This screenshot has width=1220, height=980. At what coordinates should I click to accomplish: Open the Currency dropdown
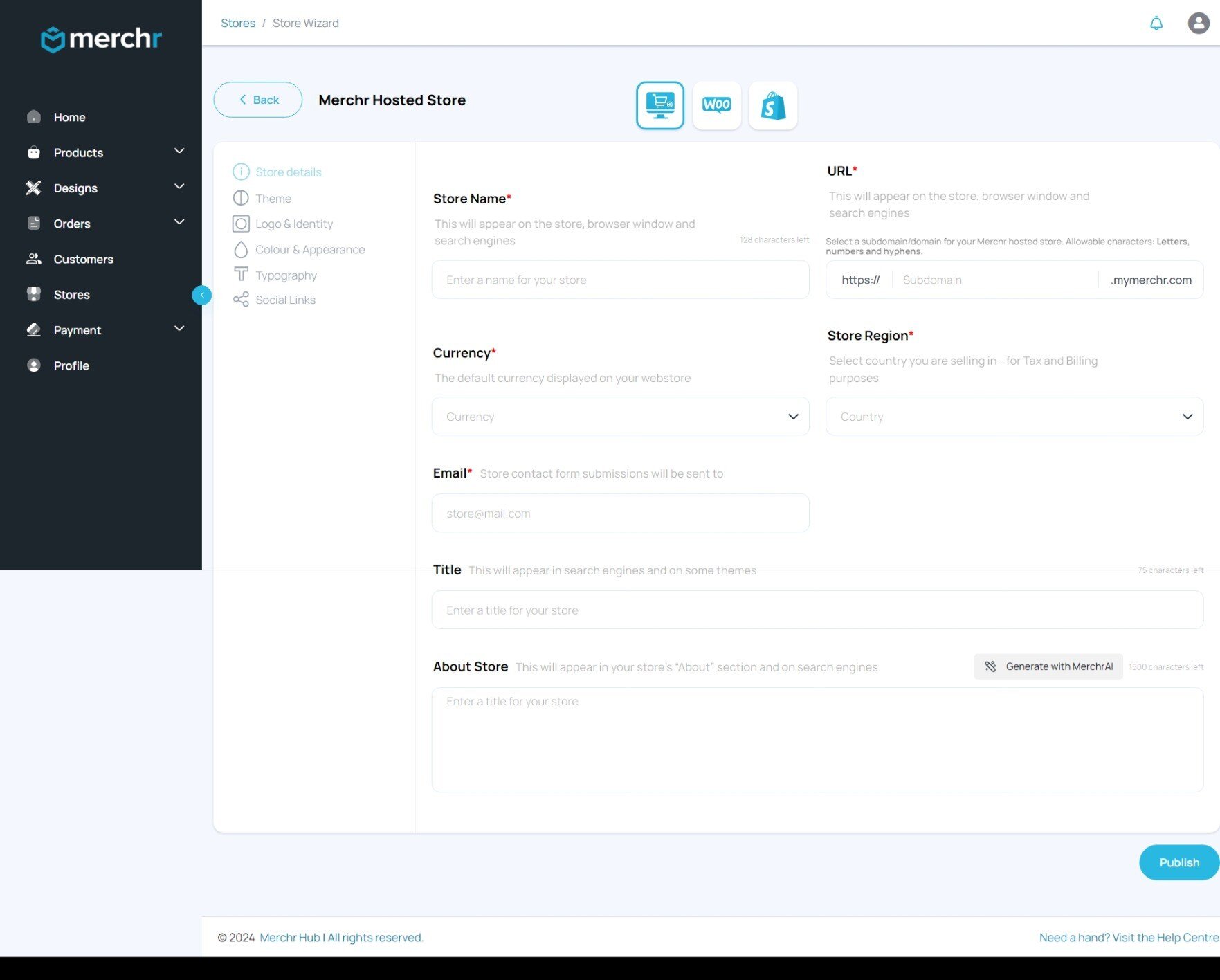click(x=619, y=417)
